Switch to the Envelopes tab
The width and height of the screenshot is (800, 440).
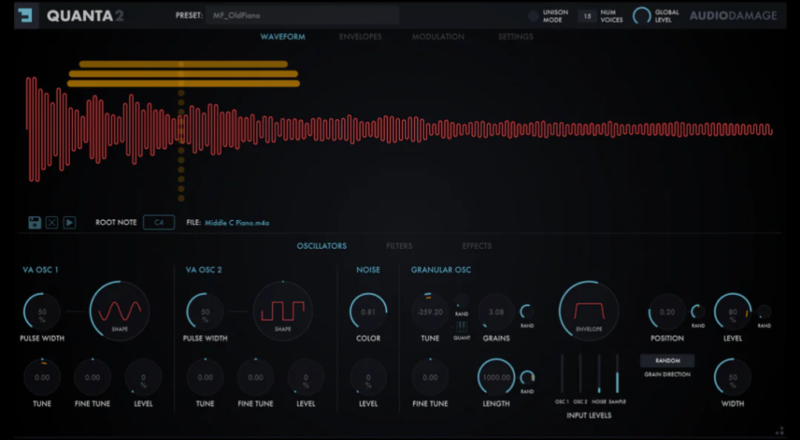pyautogui.click(x=359, y=37)
